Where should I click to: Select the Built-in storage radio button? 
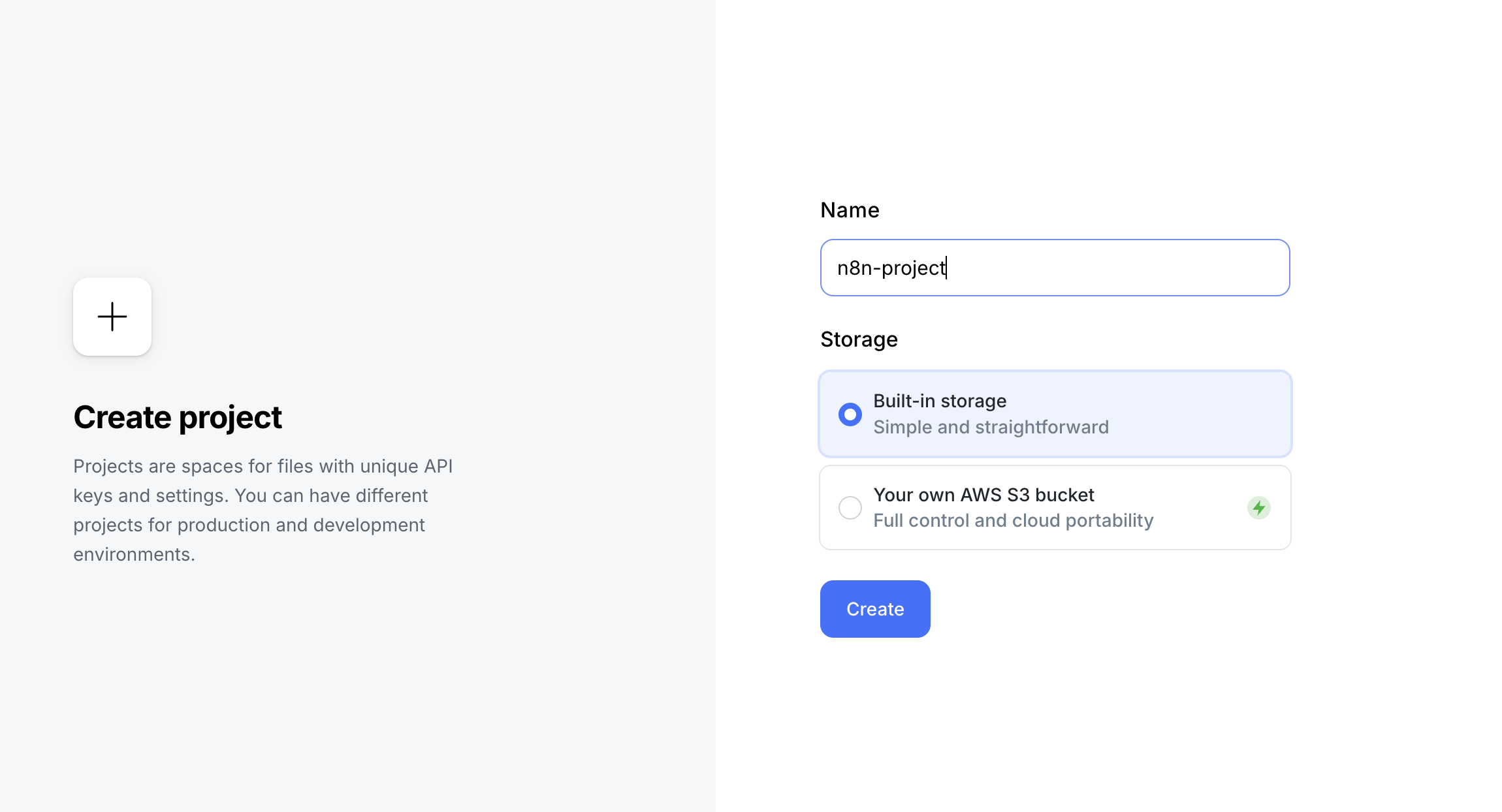[x=850, y=414]
